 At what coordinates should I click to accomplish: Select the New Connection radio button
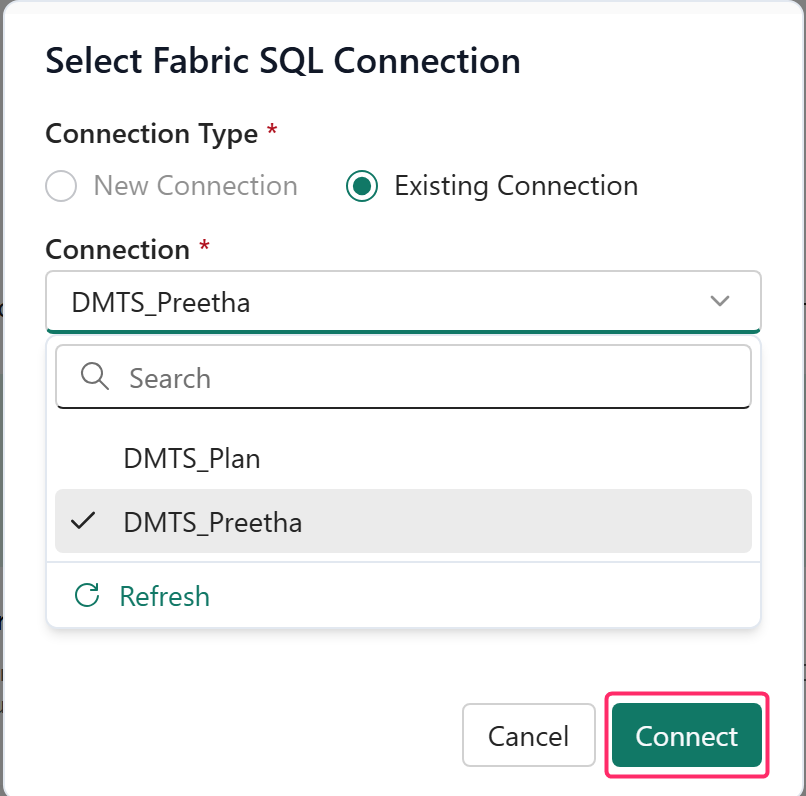pos(62,187)
